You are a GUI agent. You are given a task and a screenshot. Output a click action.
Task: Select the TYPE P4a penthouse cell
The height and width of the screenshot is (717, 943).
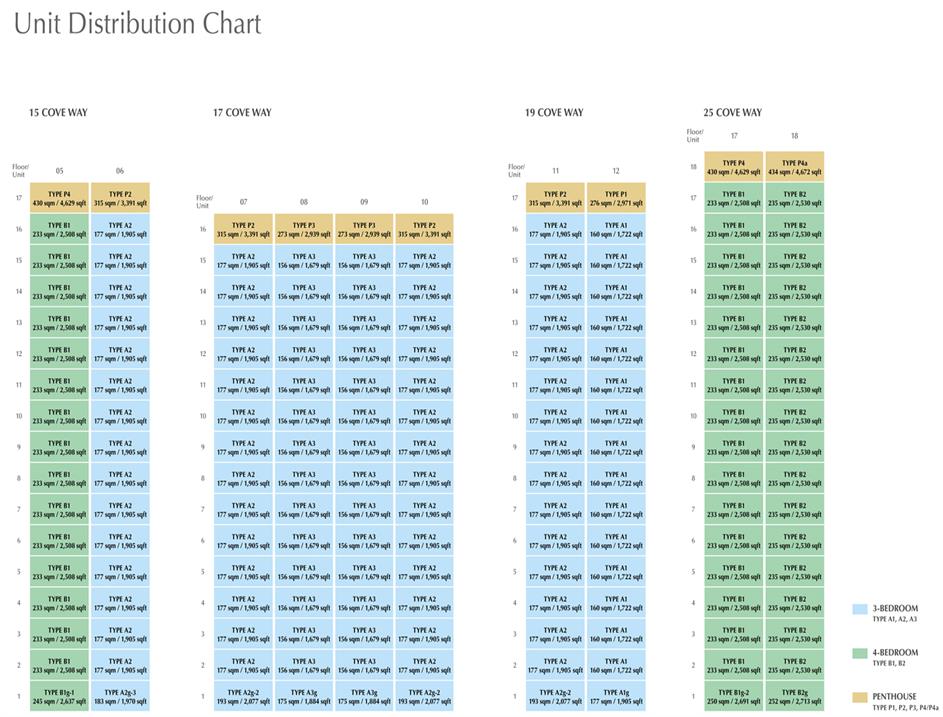click(x=794, y=167)
